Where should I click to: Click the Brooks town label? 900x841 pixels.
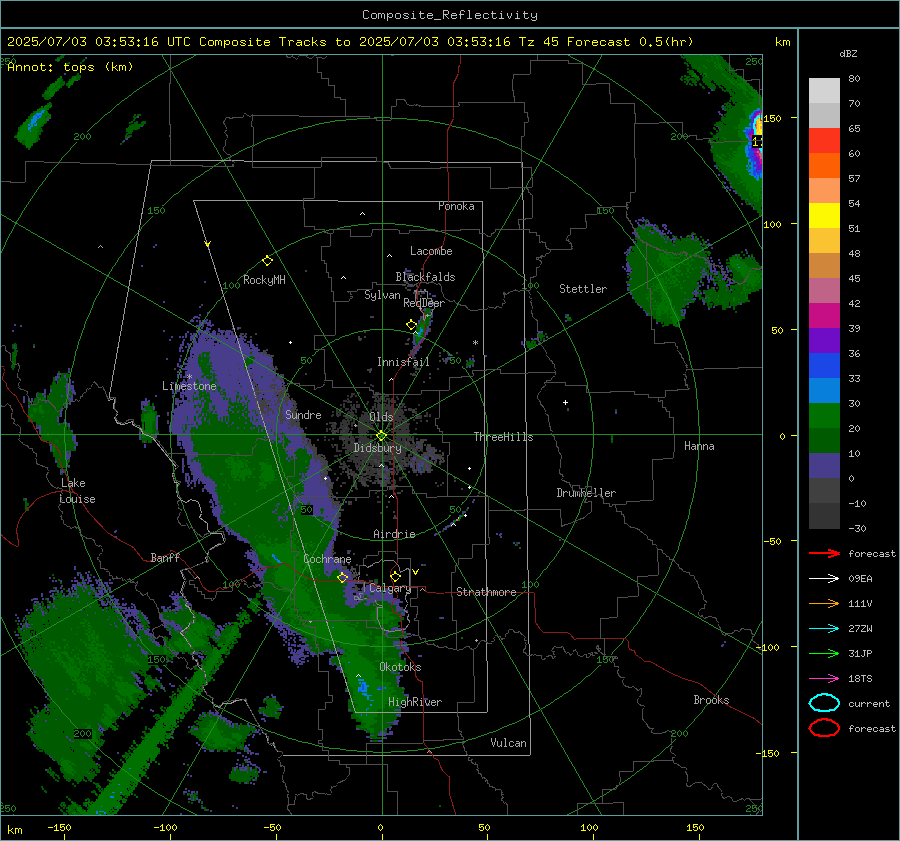tap(711, 700)
